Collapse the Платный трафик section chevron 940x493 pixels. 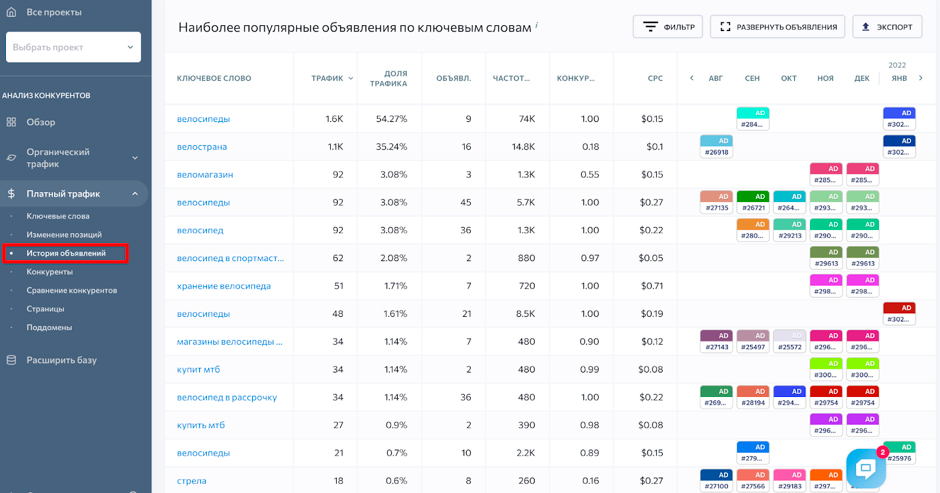pyautogui.click(x=135, y=194)
